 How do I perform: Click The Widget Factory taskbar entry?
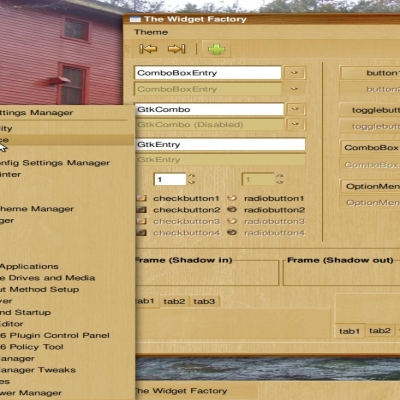click(x=197, y=391)
